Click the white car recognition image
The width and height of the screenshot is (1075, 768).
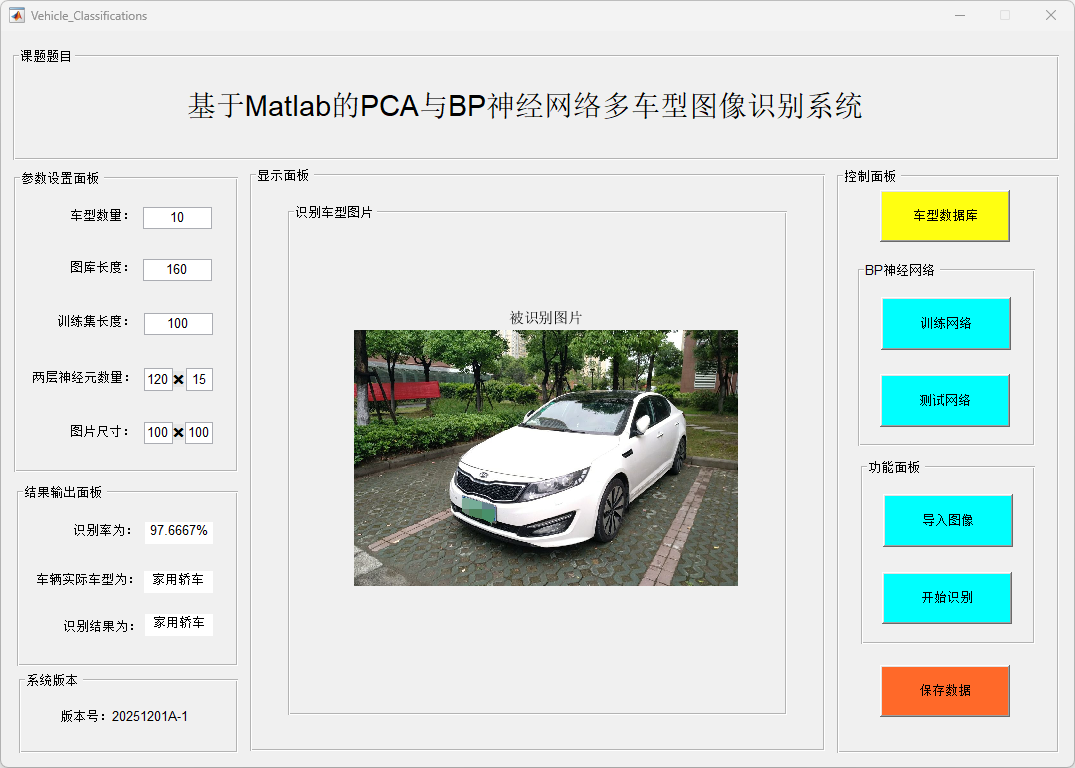coord(545,458)
